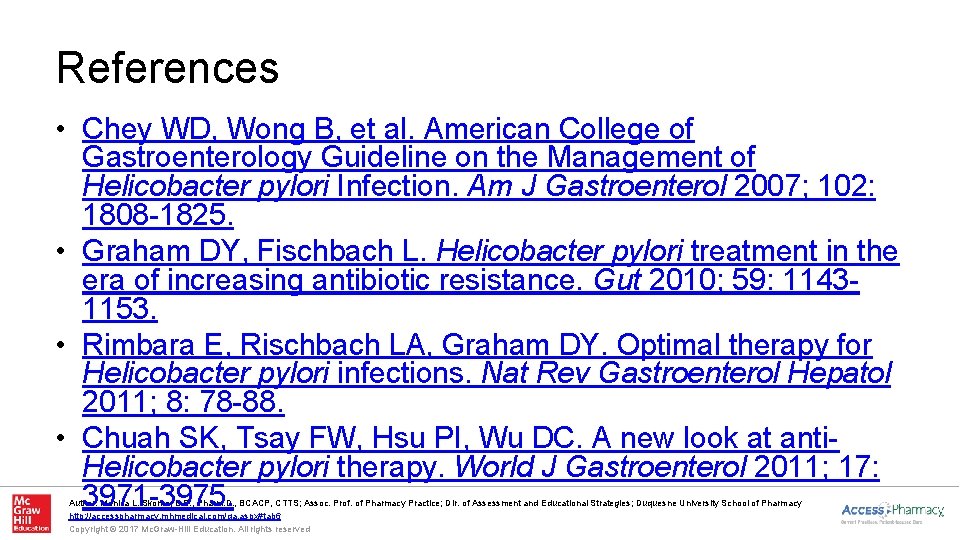Click 'World J Gastroenterol' journal name

click(x=612, y=467)
